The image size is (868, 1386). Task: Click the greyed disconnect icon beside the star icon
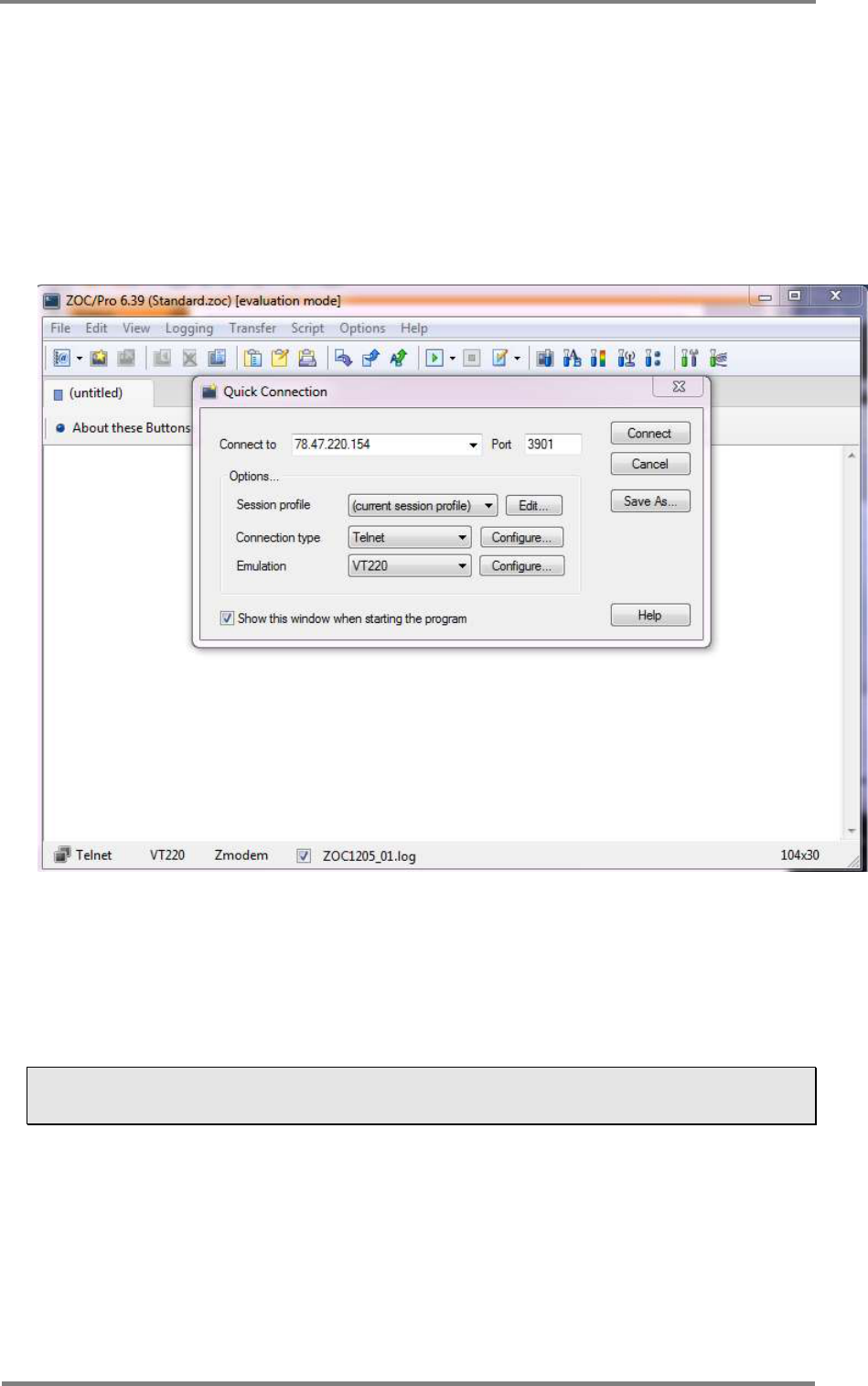pyautogui.click(x=126, y=359)
